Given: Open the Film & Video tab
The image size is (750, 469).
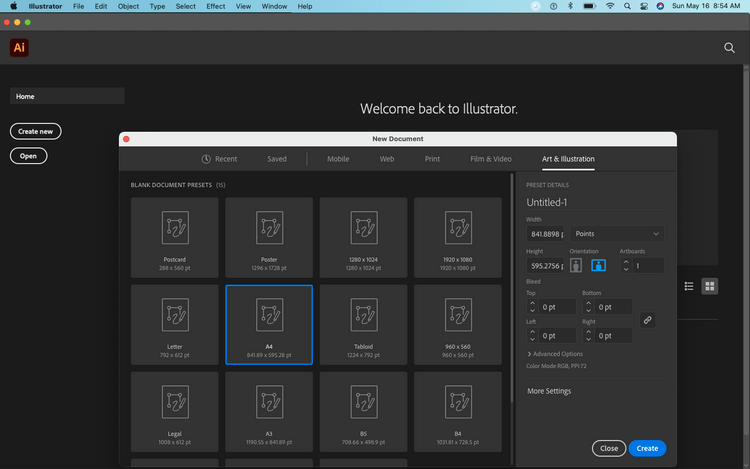Looking at the screenshot, I should pyautogui.click(x=490, y=159).
